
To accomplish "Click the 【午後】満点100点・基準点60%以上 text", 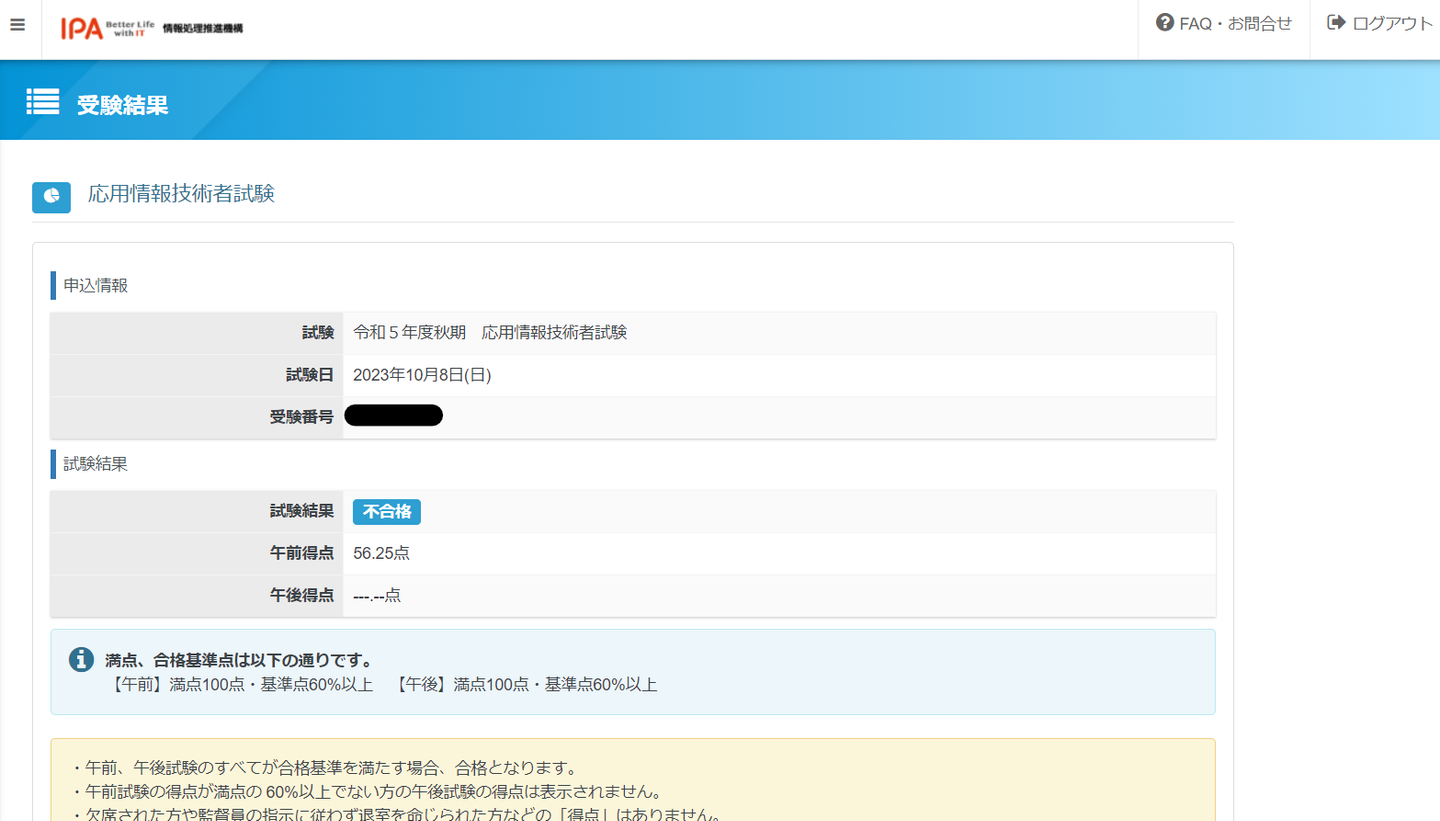I will pos(525,685).
